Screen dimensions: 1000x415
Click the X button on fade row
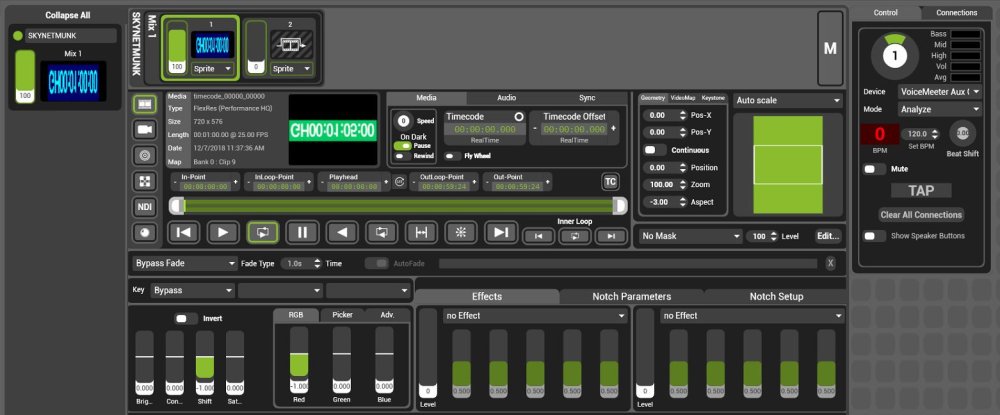coord(830,263)
